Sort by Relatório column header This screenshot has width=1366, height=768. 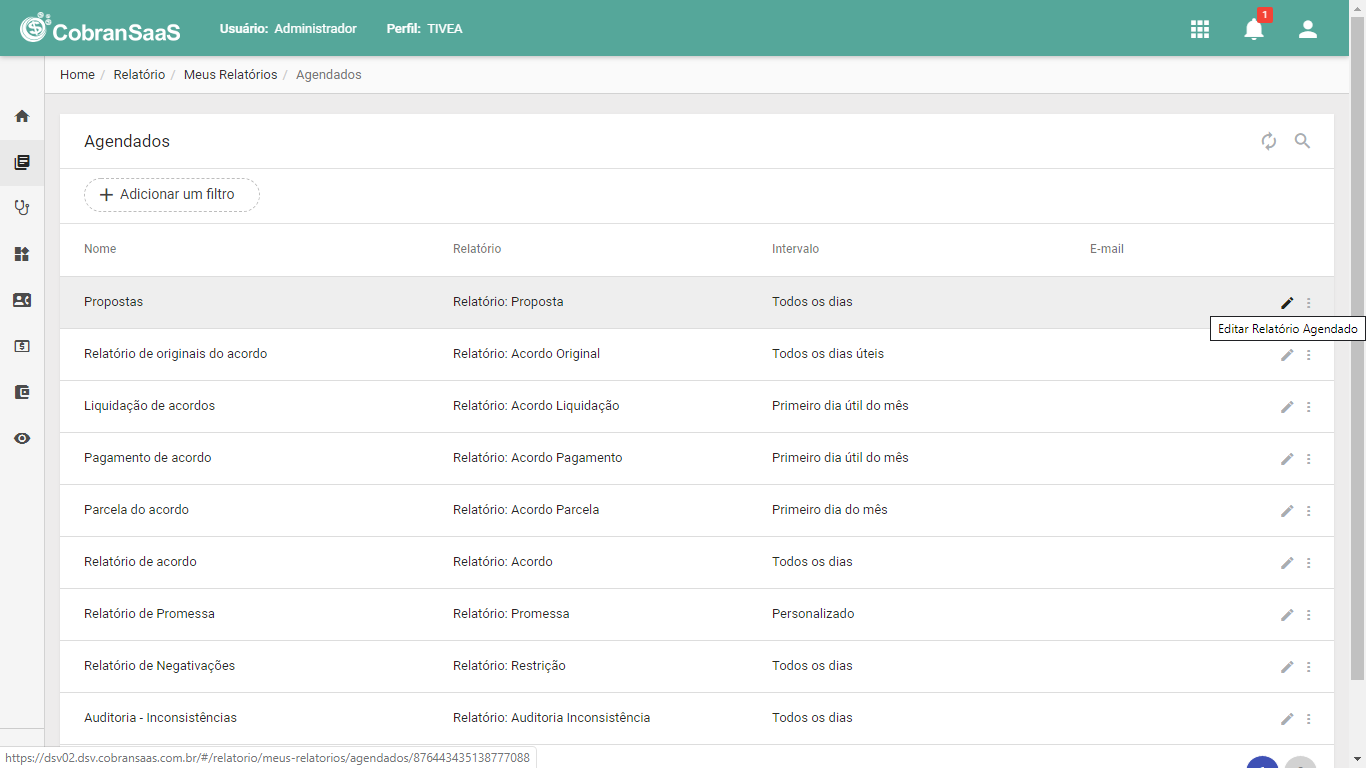477,249
